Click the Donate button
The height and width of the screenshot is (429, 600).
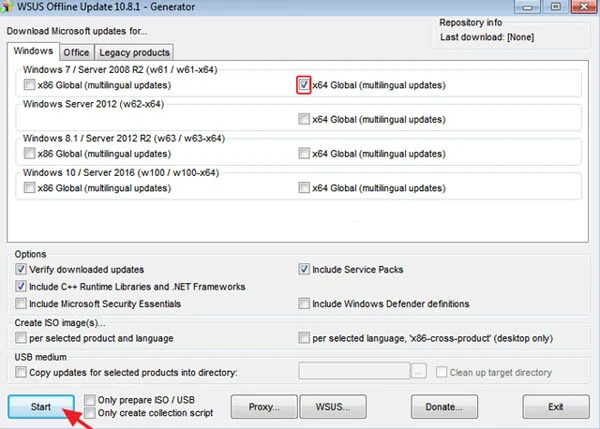pos(444,407)
